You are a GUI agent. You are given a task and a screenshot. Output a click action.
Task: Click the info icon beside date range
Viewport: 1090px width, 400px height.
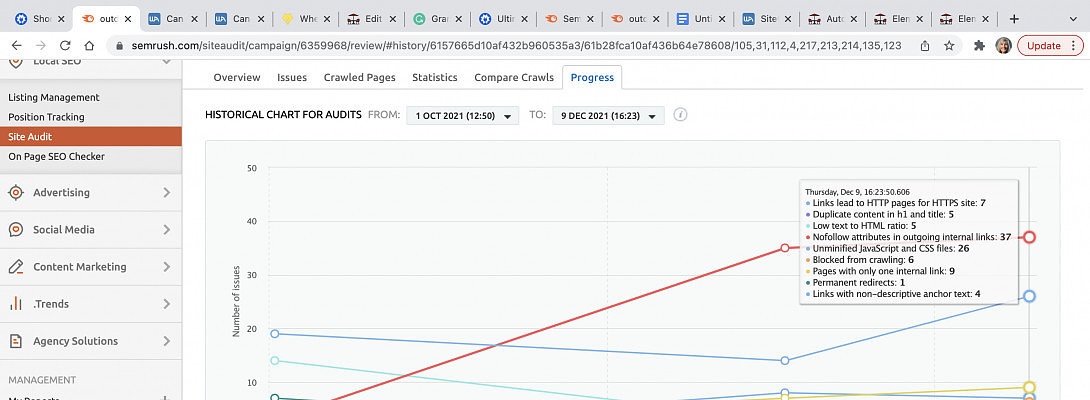pos(681,115)
